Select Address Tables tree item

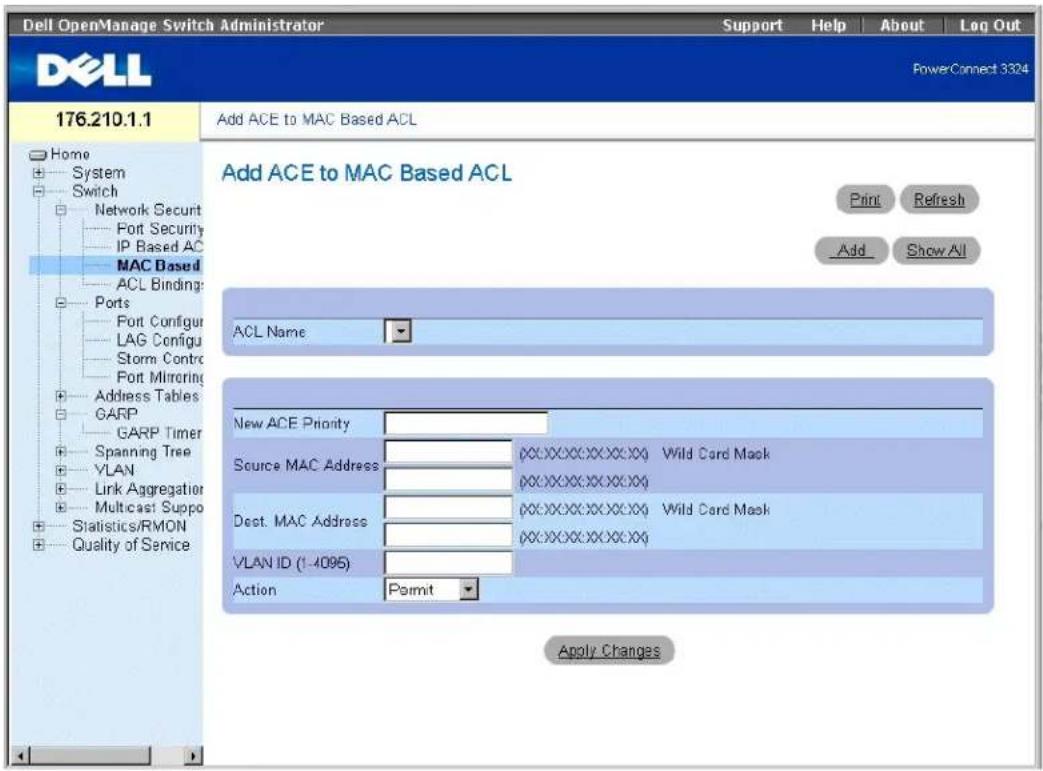click(146, 396)
